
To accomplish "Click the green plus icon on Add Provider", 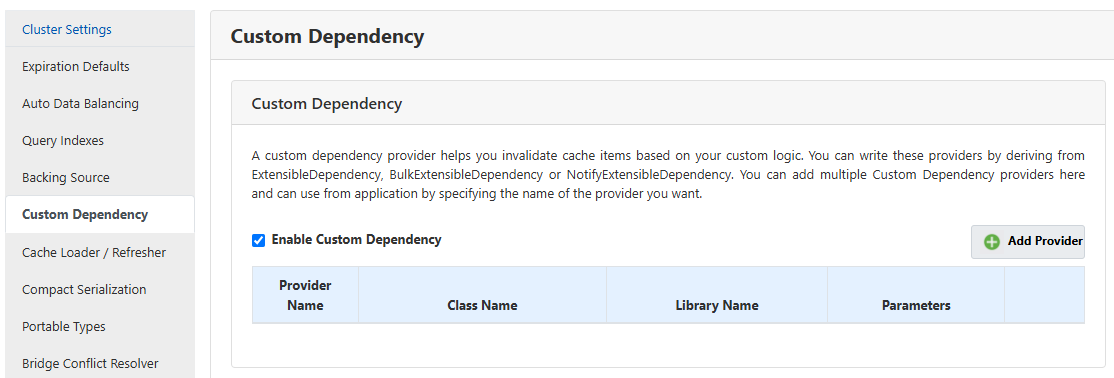I will point(991,242).
